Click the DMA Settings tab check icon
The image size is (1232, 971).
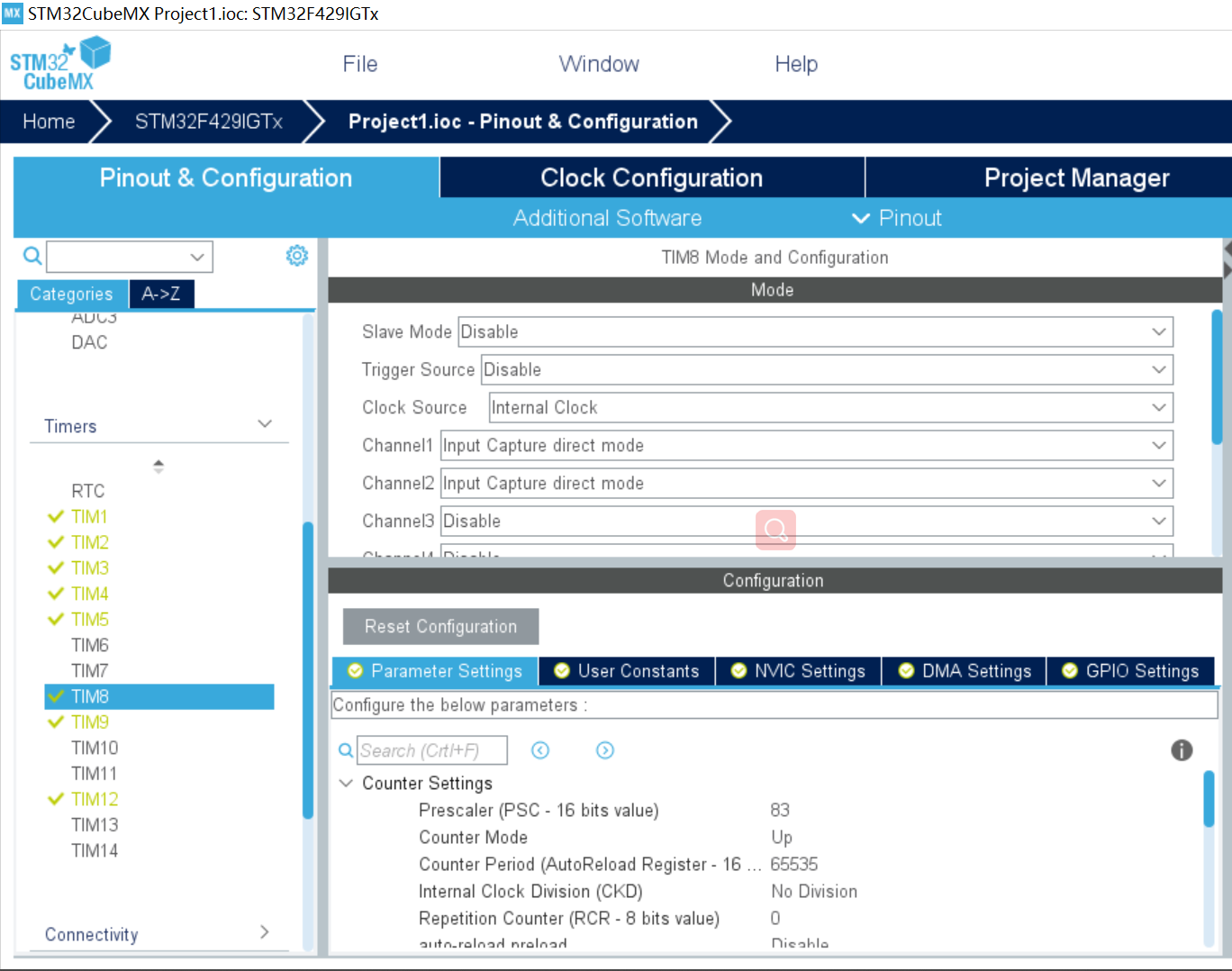(x=906, y=671)
